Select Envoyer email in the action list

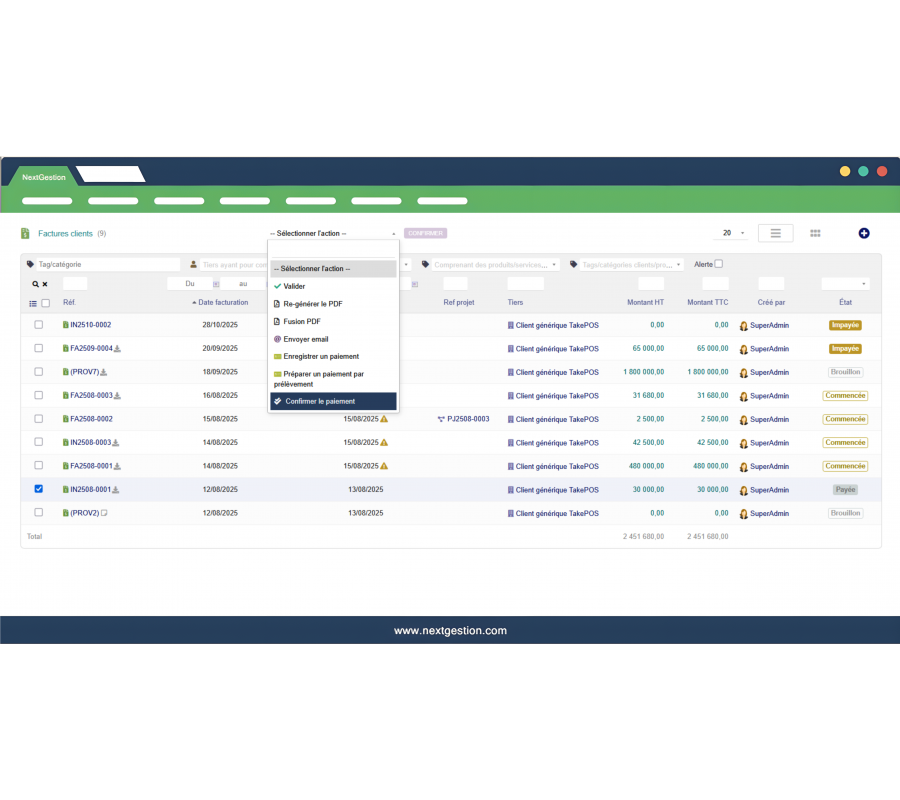[306, 339]
